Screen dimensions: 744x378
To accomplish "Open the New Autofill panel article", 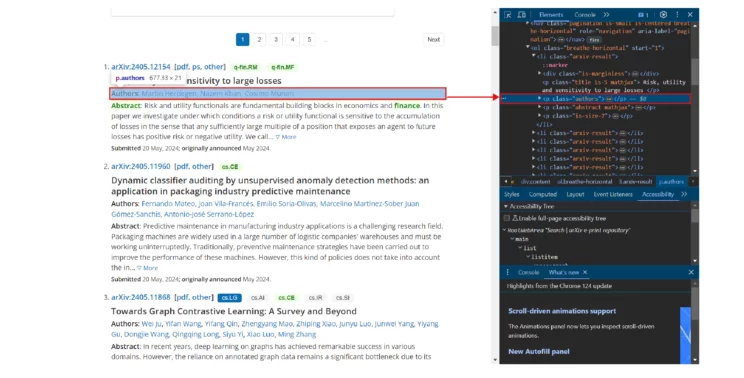I will (539, 351).
